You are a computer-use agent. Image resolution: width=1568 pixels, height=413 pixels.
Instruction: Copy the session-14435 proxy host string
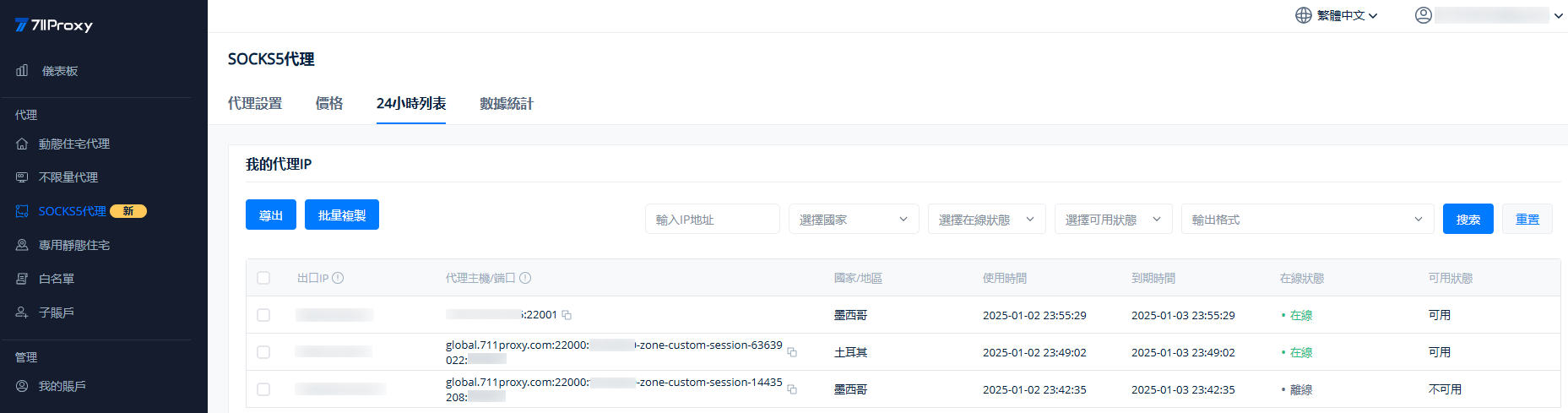point(792,389)
